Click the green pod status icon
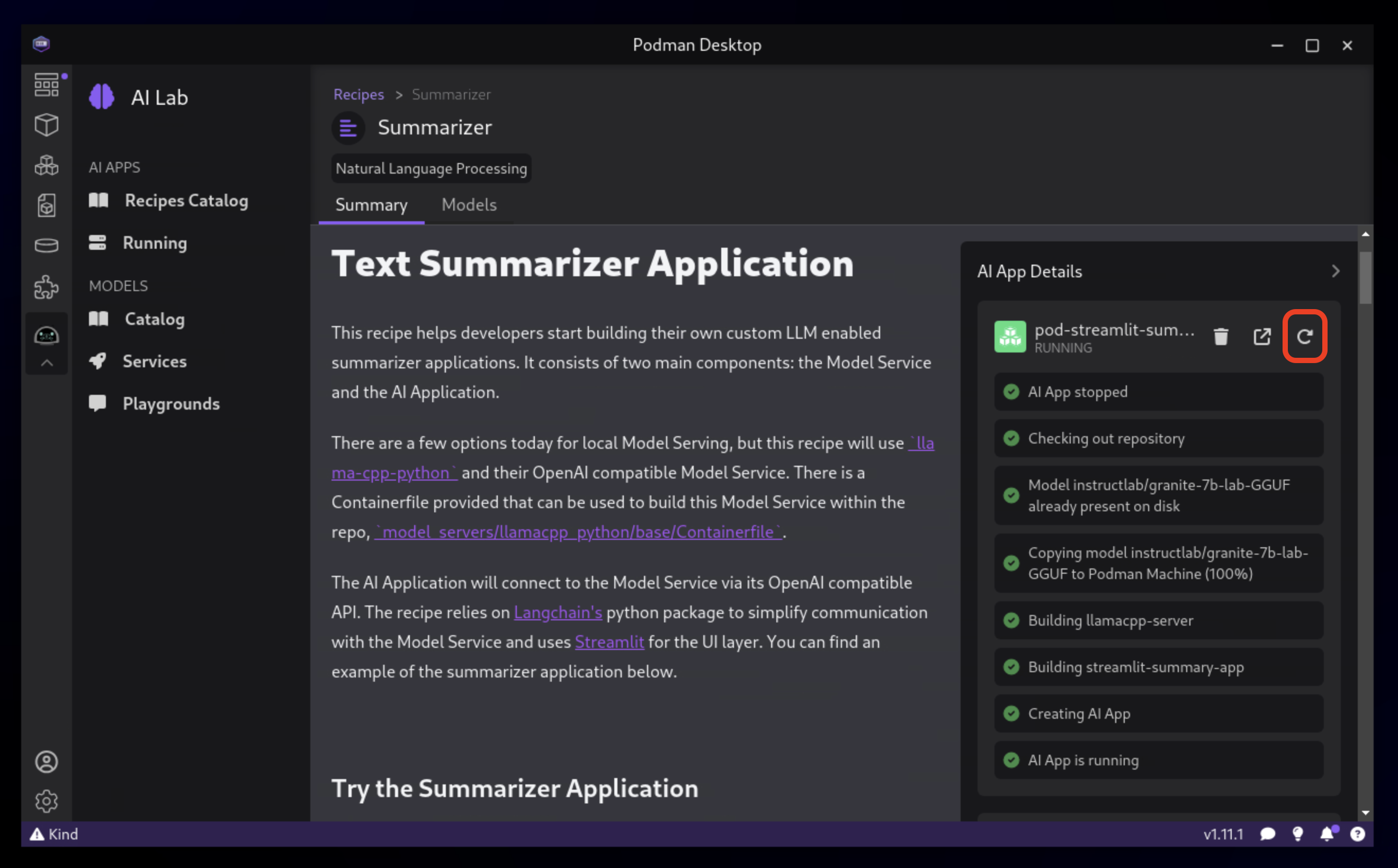This screenshot has height=868, width=1398. 1010,337
